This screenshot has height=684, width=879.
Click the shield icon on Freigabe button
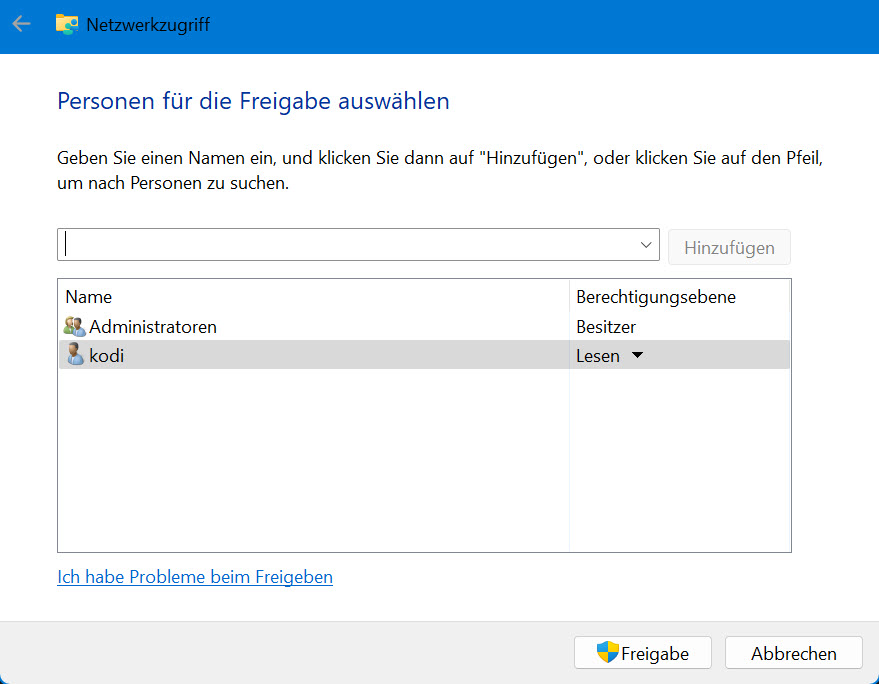[607, 653]
